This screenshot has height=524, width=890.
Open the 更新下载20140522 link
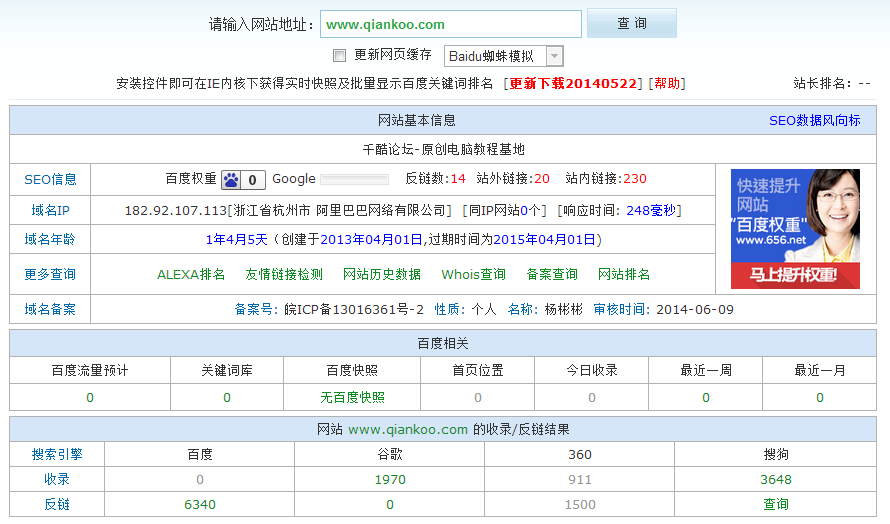573,83
